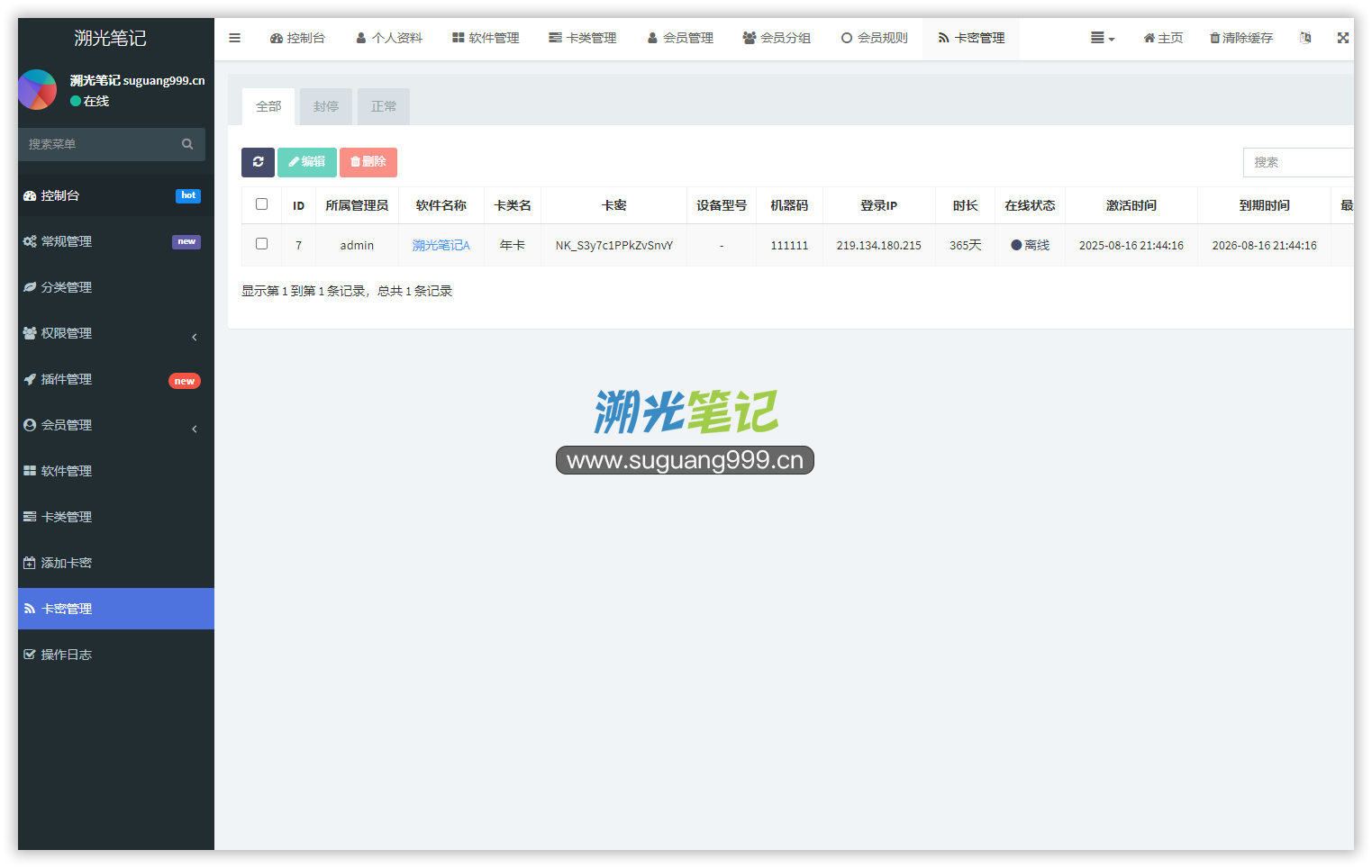Toggle the sidebar hamburger menu icon
The image size is (1372, 868).
pos(234,38)
